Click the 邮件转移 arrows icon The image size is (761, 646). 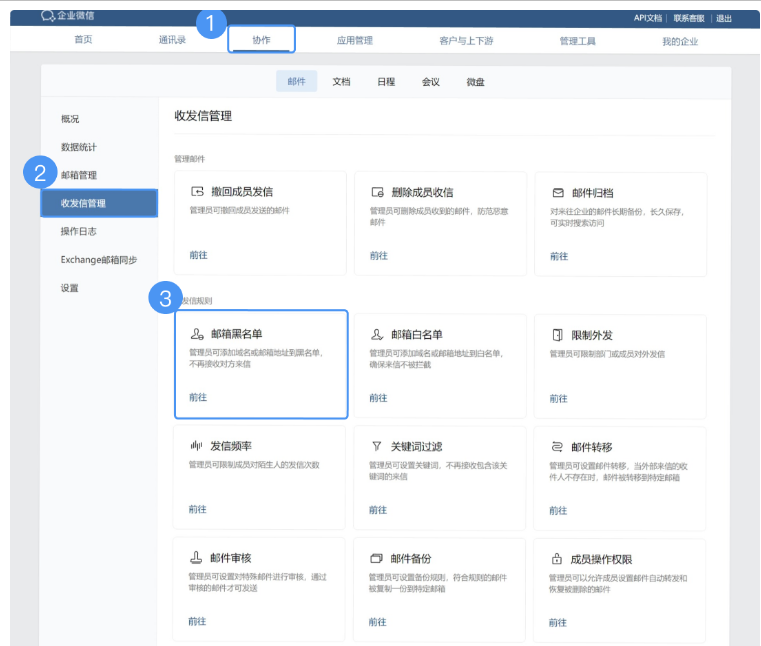coord(557,446)
